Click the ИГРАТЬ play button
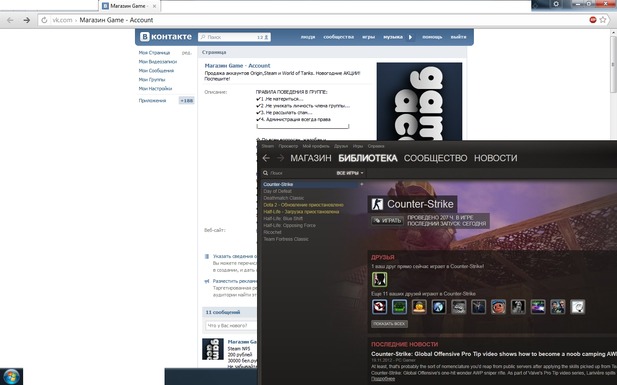The image size is (617, 385). click(x=388, y=220)
